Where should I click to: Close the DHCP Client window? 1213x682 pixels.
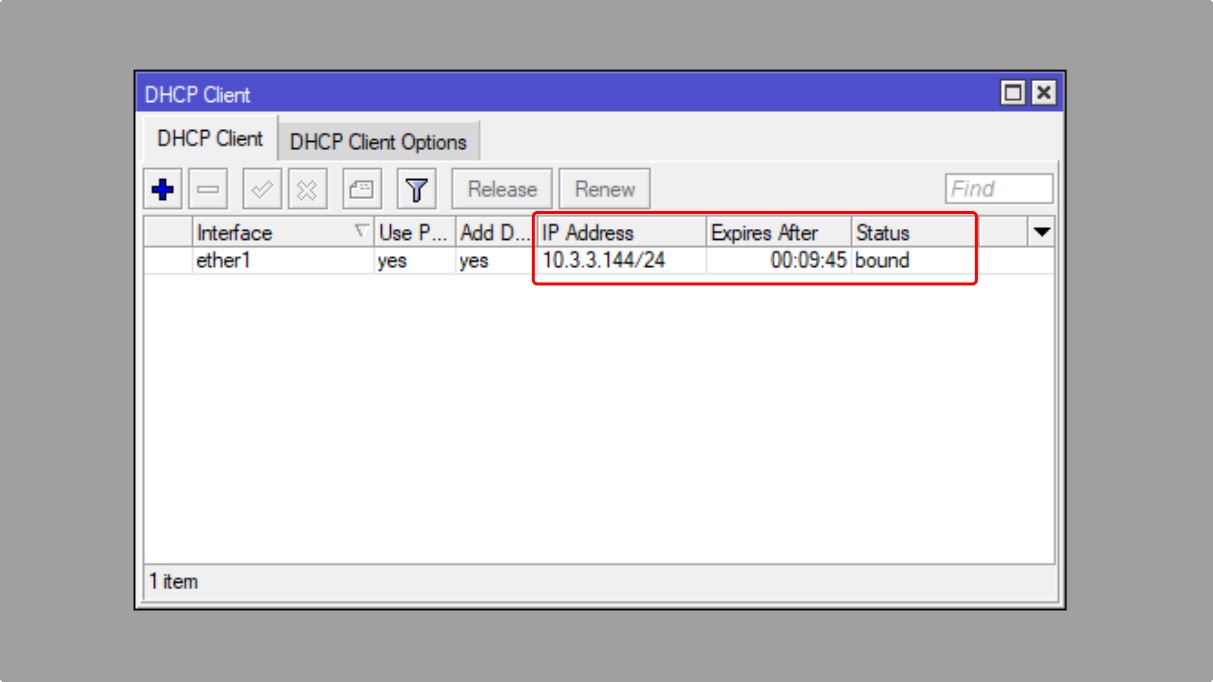(x=1043, y=94)
